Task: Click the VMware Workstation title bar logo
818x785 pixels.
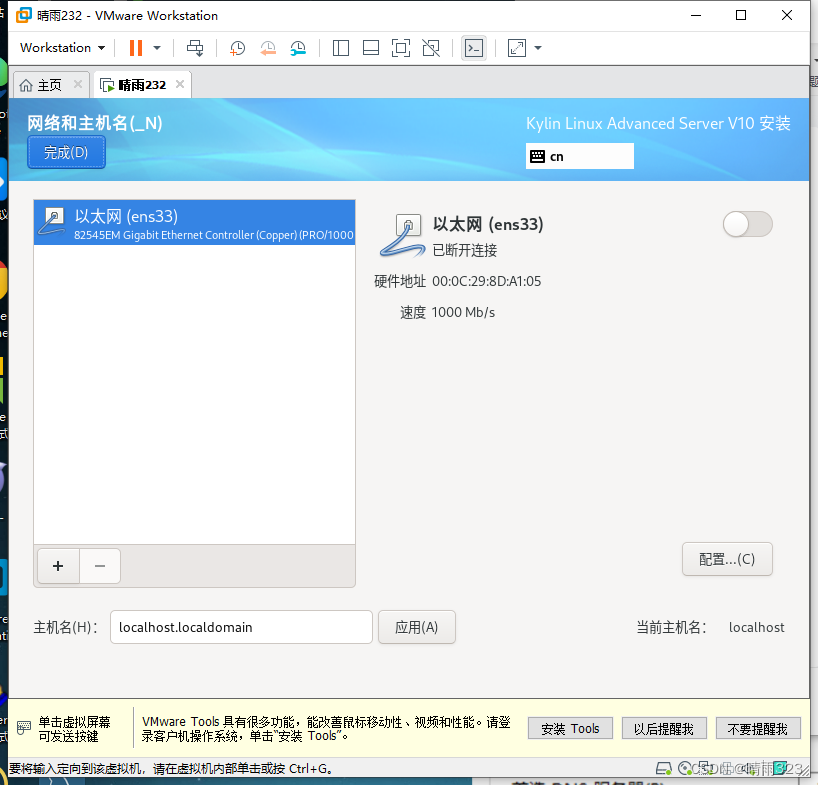Action: pos(23,15)
